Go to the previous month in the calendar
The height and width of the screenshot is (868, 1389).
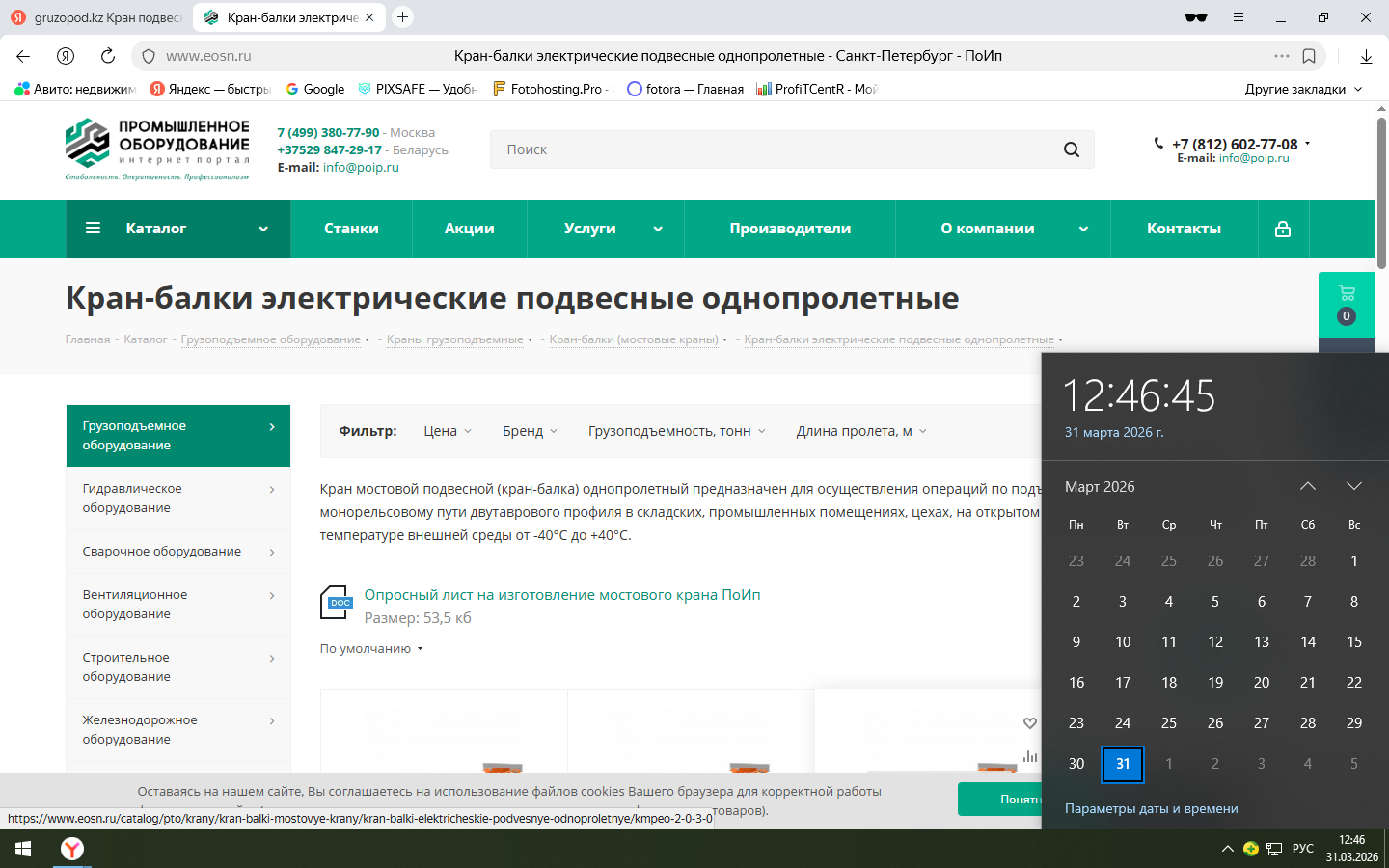pyautogui.click(x=1307, y=486)
